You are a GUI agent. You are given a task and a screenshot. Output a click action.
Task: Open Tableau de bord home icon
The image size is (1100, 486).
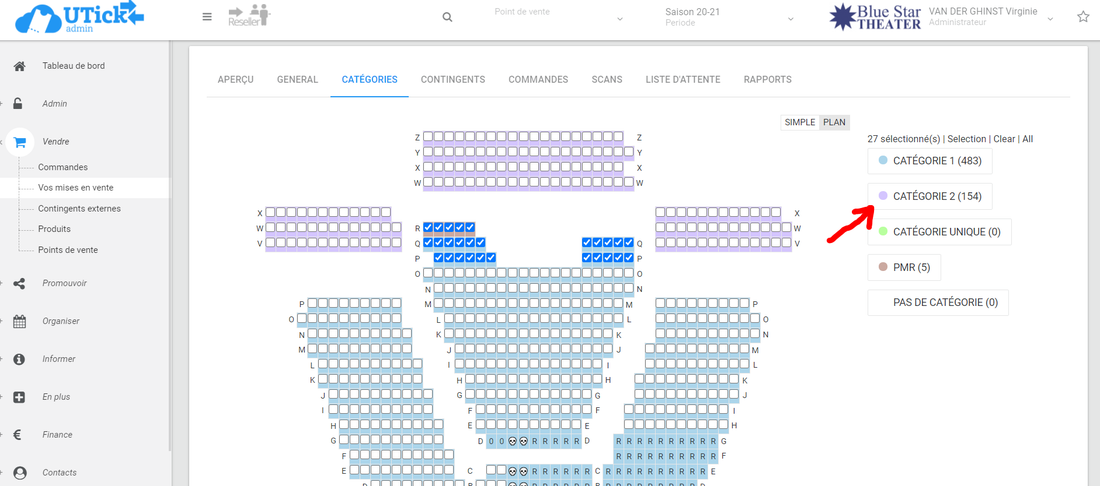point(19,66)
